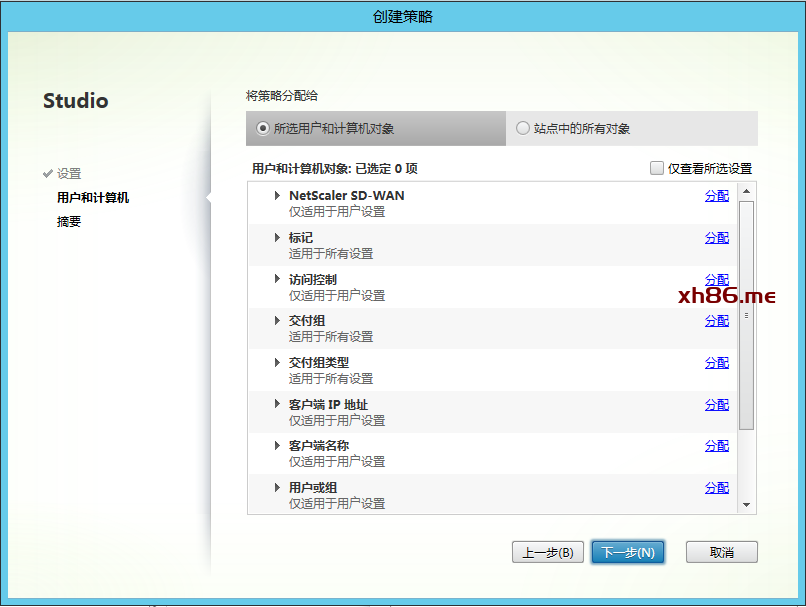Enable 仅查看所选设置 checkbox
The height and width of the screenshot is (607, 806).
coord(657,169)
